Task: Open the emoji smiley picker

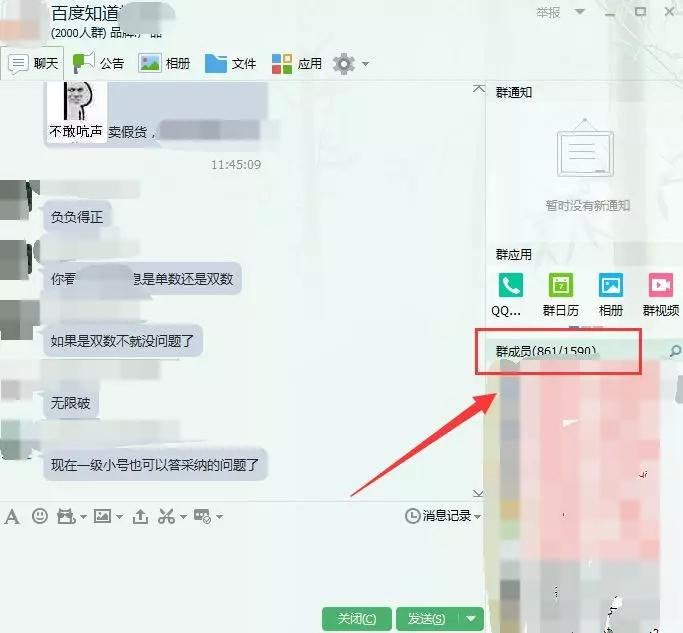Action: (40, 516)
